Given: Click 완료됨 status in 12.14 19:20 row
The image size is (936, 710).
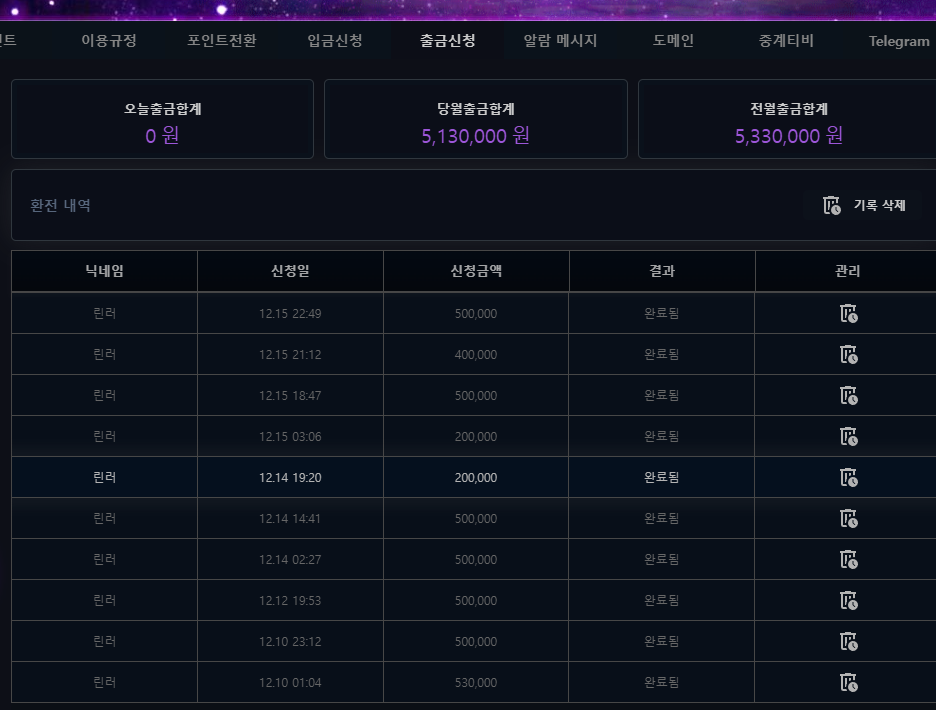Looking at the screenshot, I should (x=661, y=478).
